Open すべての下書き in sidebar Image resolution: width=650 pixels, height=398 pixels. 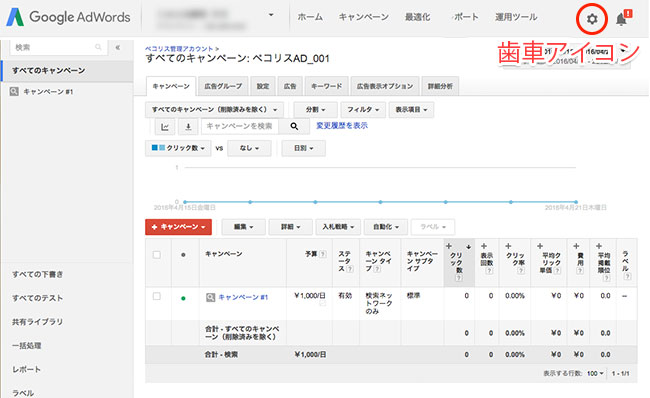37,274
